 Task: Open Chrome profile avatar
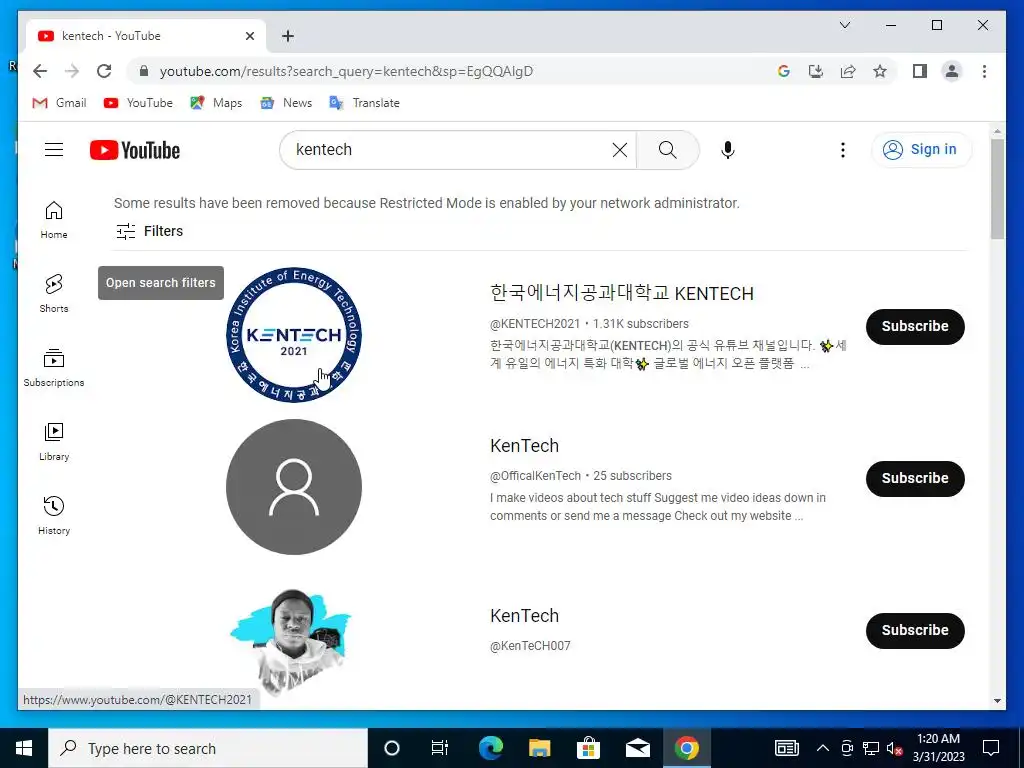(x=952, y=71)
